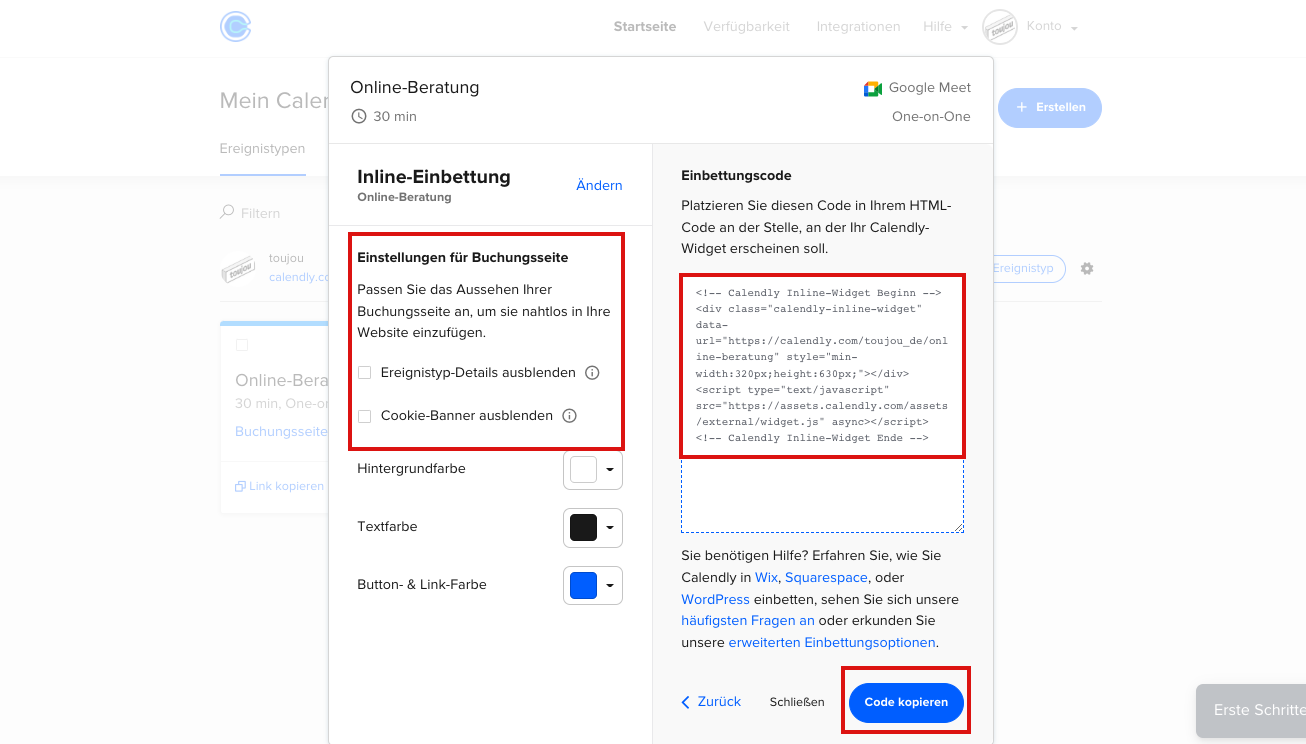
Task: Select the Online-Beratung event card checkbox
Action: (241, 345)
